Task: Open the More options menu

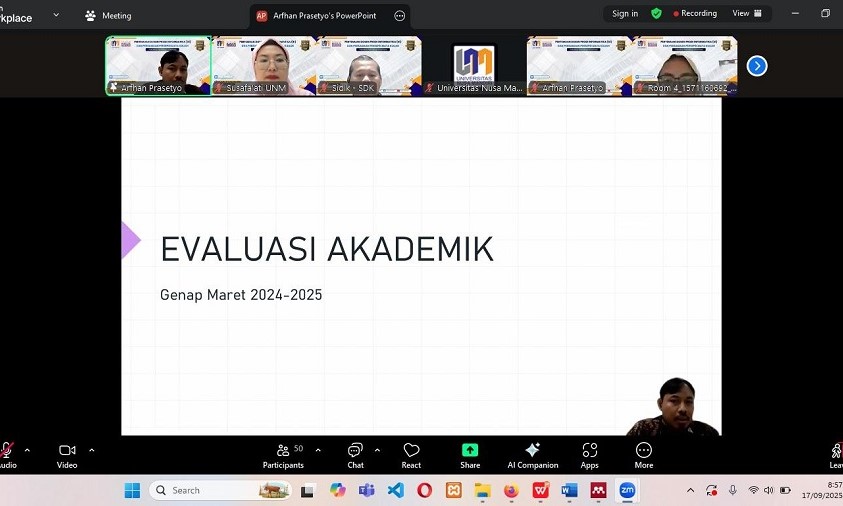Action: coord(644,454)
